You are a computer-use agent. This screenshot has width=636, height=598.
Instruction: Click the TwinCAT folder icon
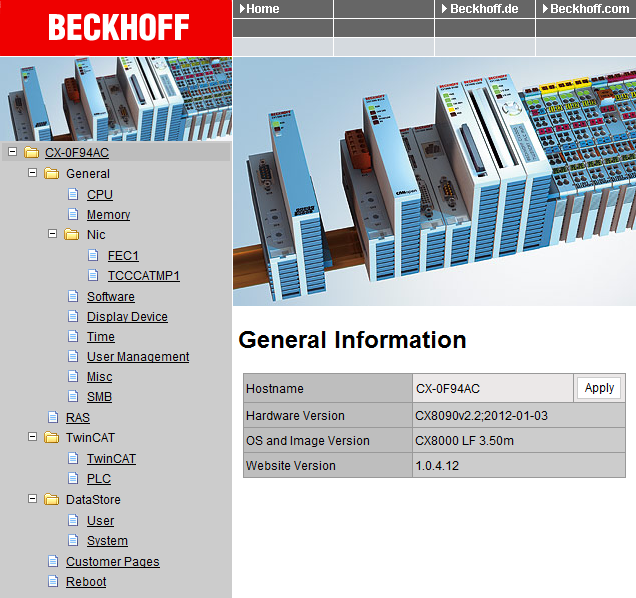[52, 437]
